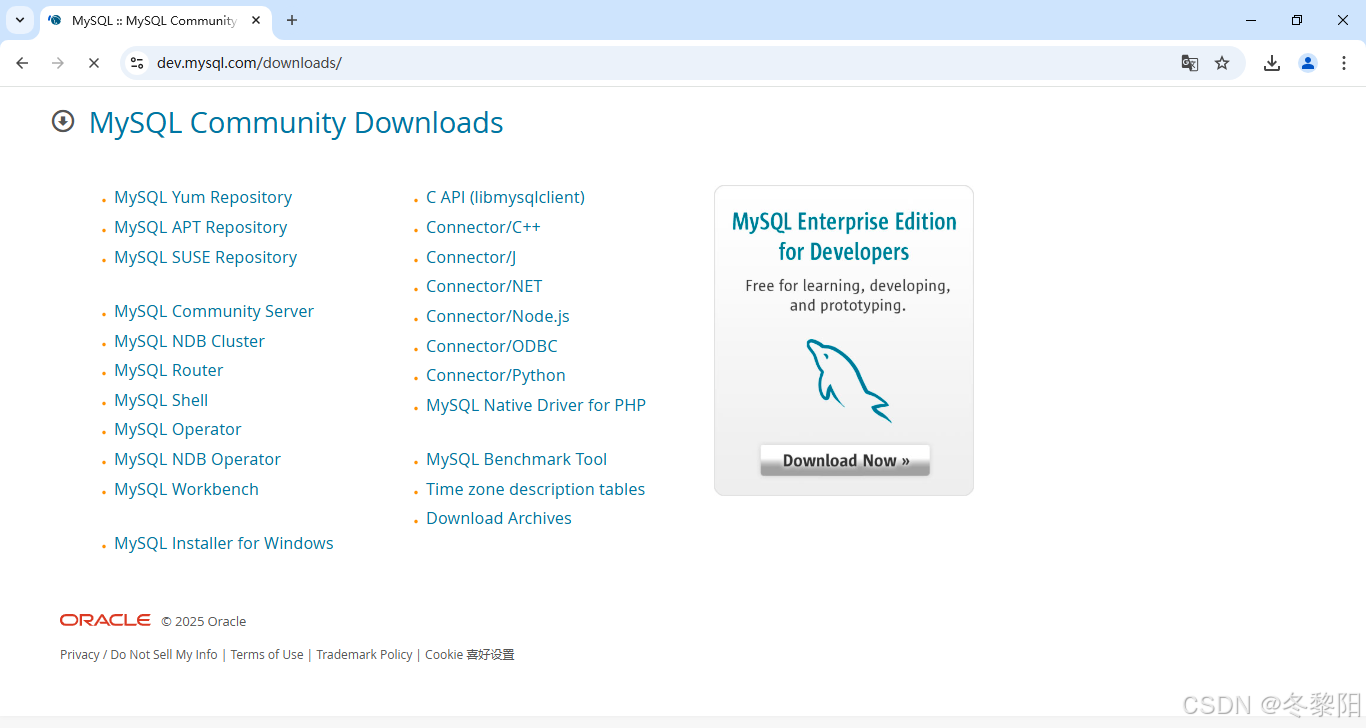
Task: Click the browser back arrow
Action: tap(22, 63)
